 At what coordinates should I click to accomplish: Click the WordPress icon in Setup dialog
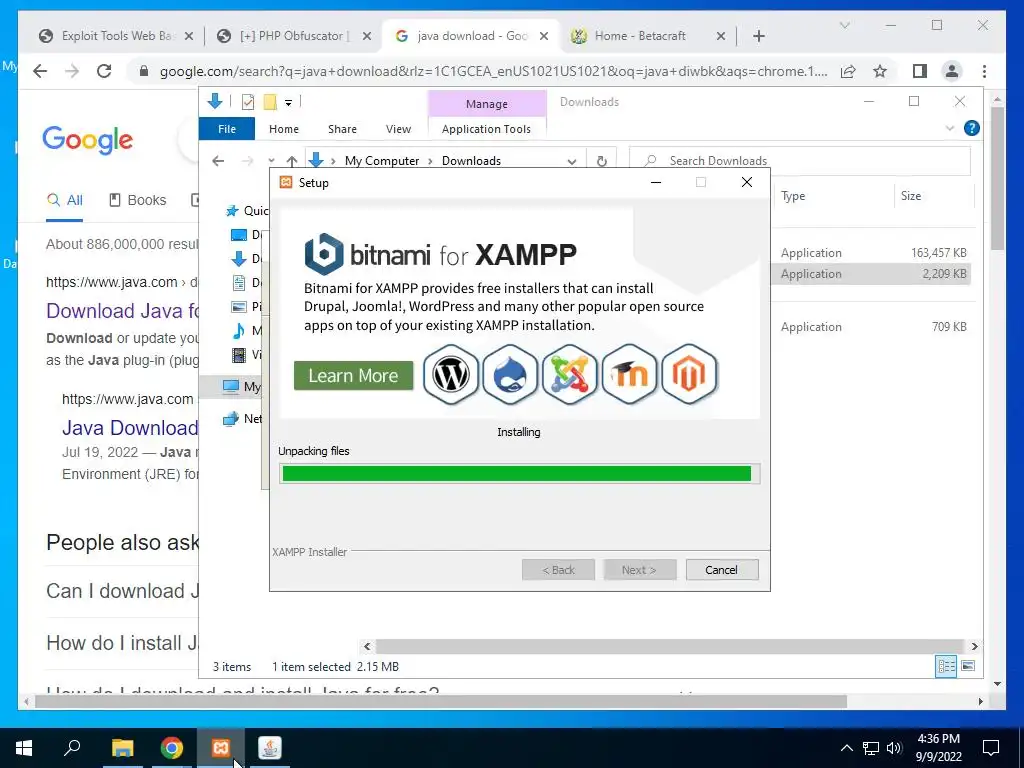[x=451, y=375]
